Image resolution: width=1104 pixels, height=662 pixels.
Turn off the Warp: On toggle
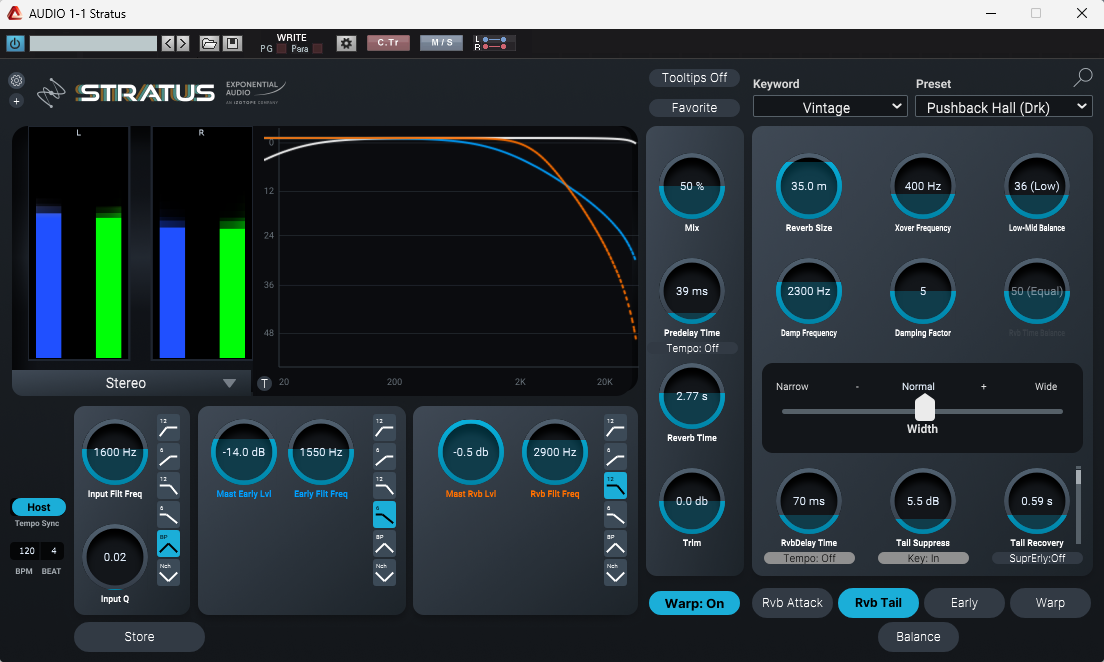(694, 604)
